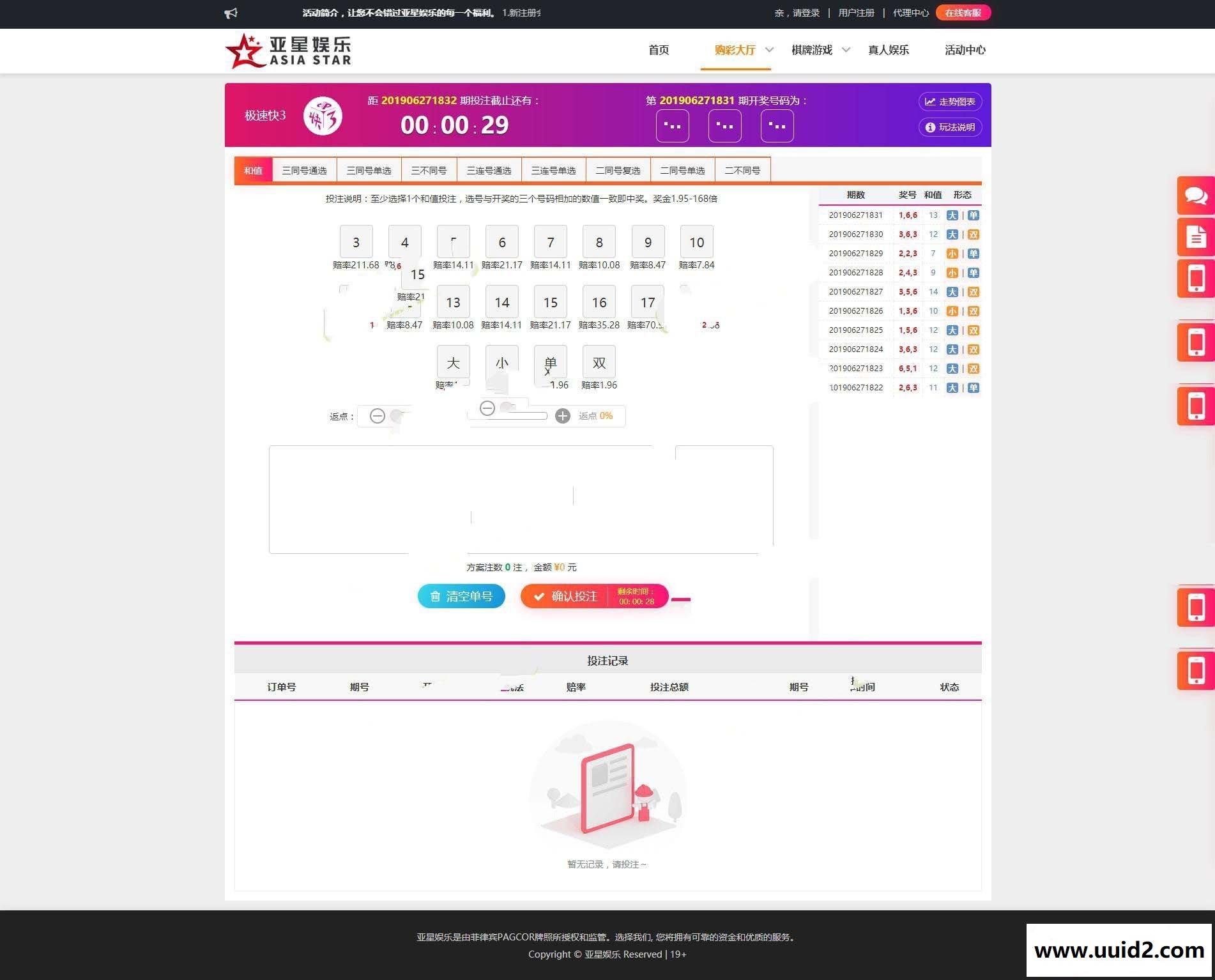1215x980 pixels.
Task: Increase return rate using the plus slider control
Action: [563, 416]
